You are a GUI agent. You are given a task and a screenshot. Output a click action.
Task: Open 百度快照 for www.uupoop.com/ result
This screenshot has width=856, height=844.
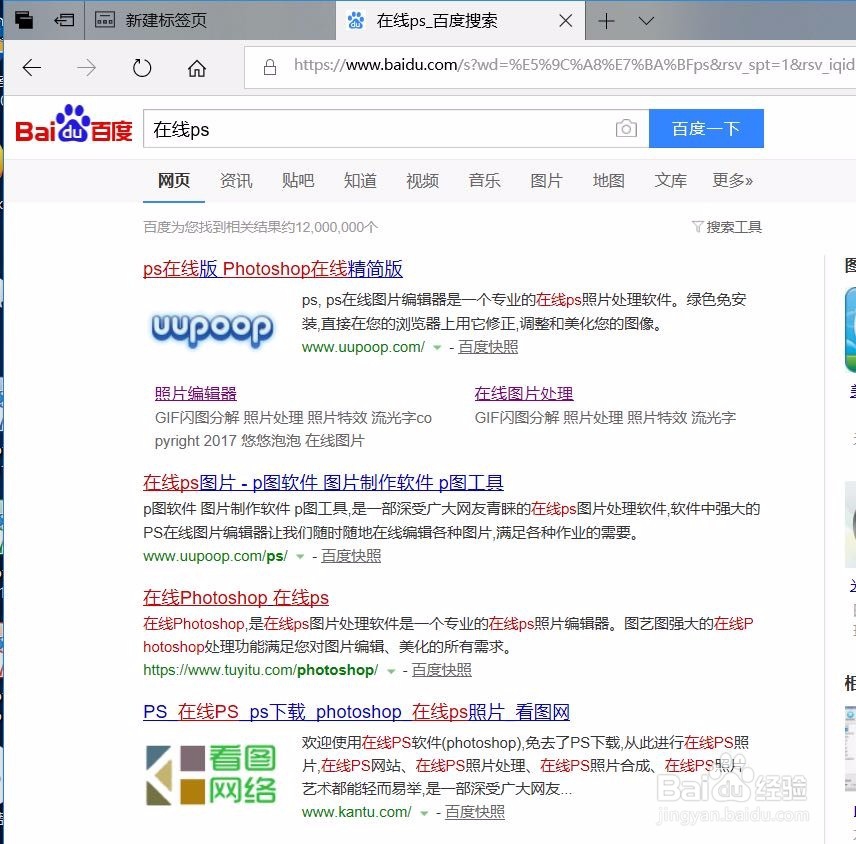(x=488, y=347)
